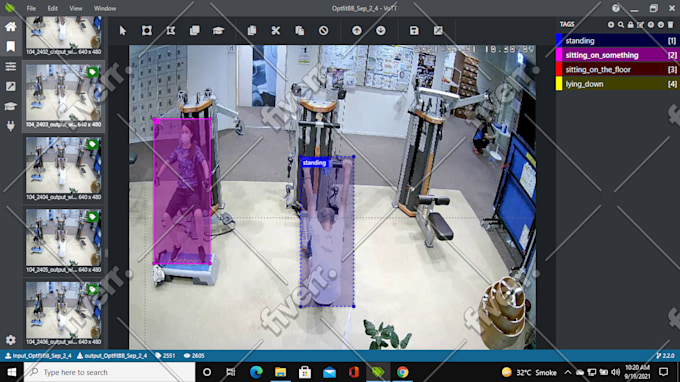Export the project from the toolbar
680x382 pixels.
point(438,30)
